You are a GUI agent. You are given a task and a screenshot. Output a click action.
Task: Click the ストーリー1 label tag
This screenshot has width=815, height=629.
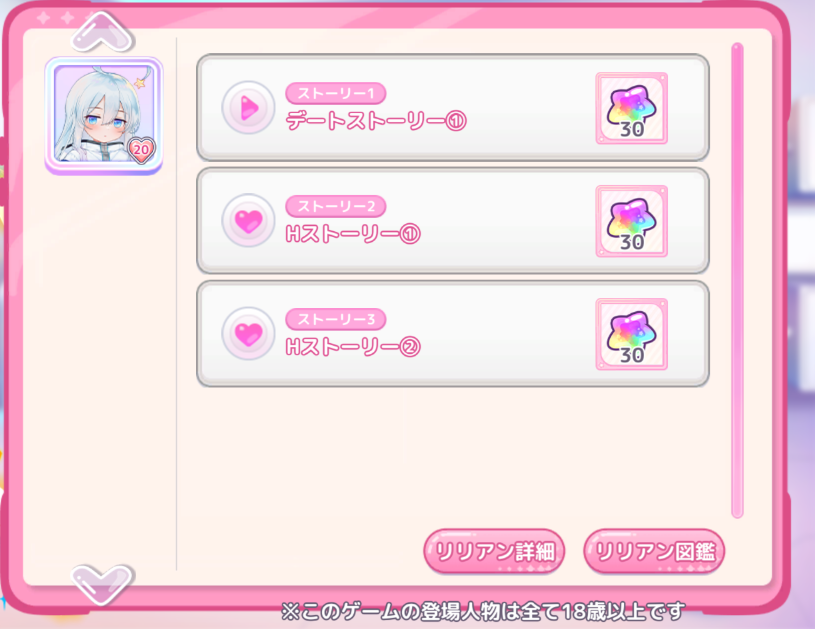click(336, 93)
